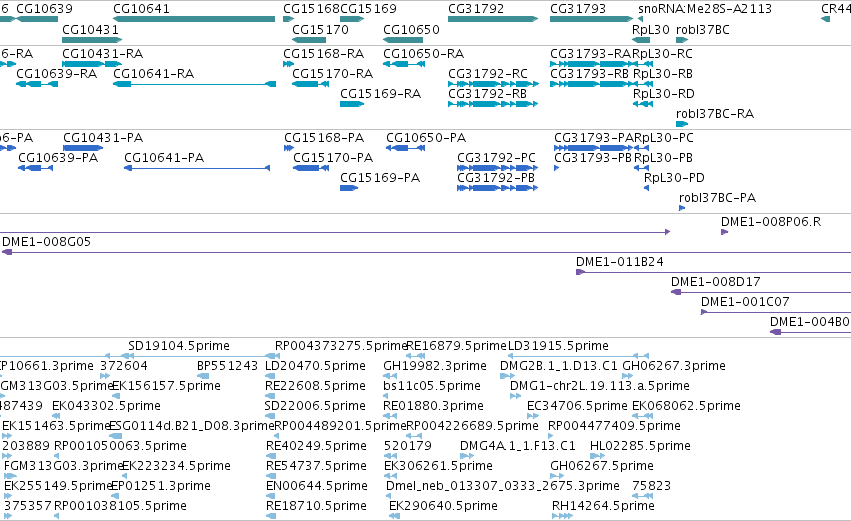851x521 pixels.
Task: Click the DME1-008D17 clone label
Action: point(715,282)
